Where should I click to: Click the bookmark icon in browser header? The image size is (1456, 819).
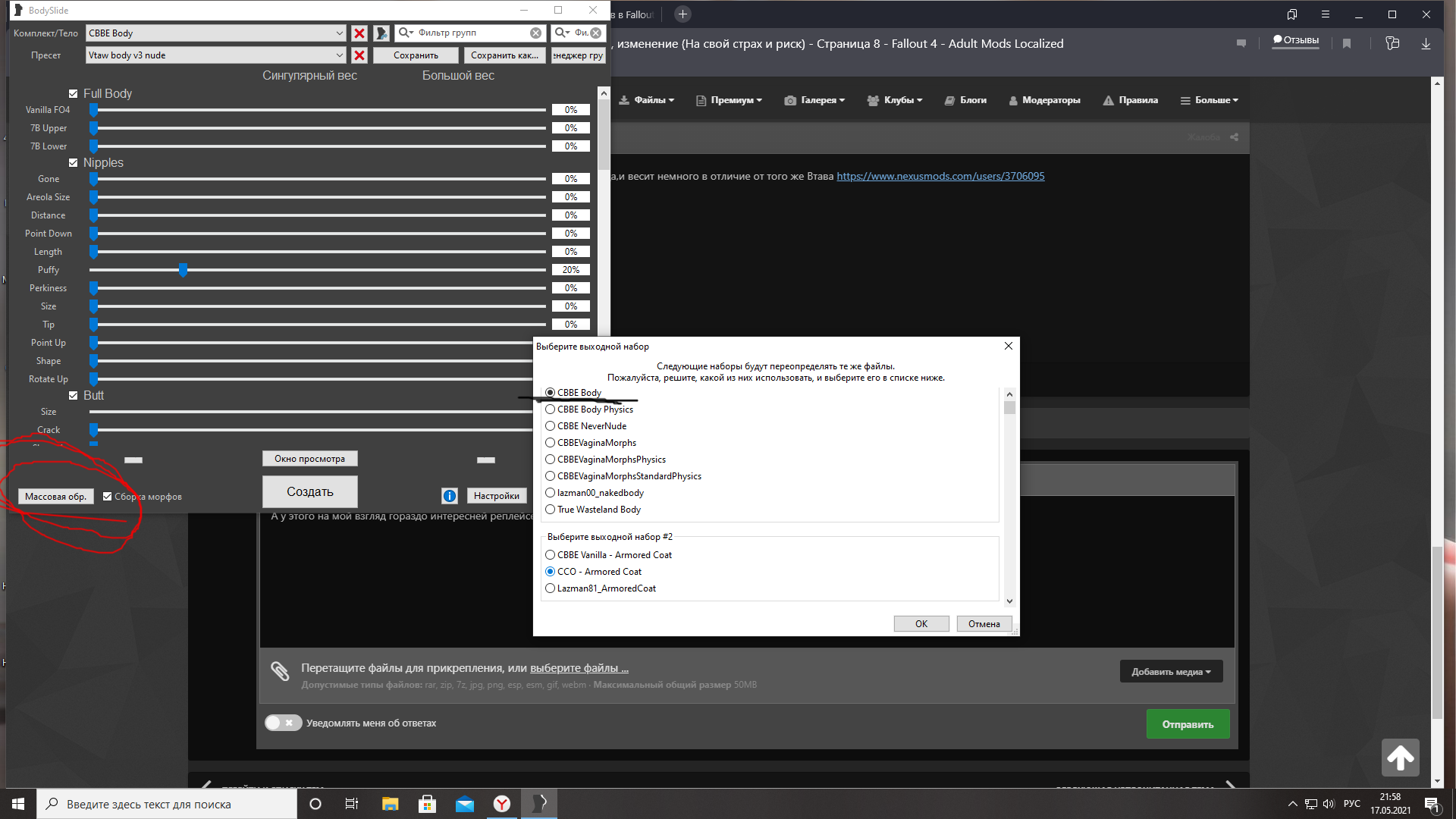click(1347, 44)
